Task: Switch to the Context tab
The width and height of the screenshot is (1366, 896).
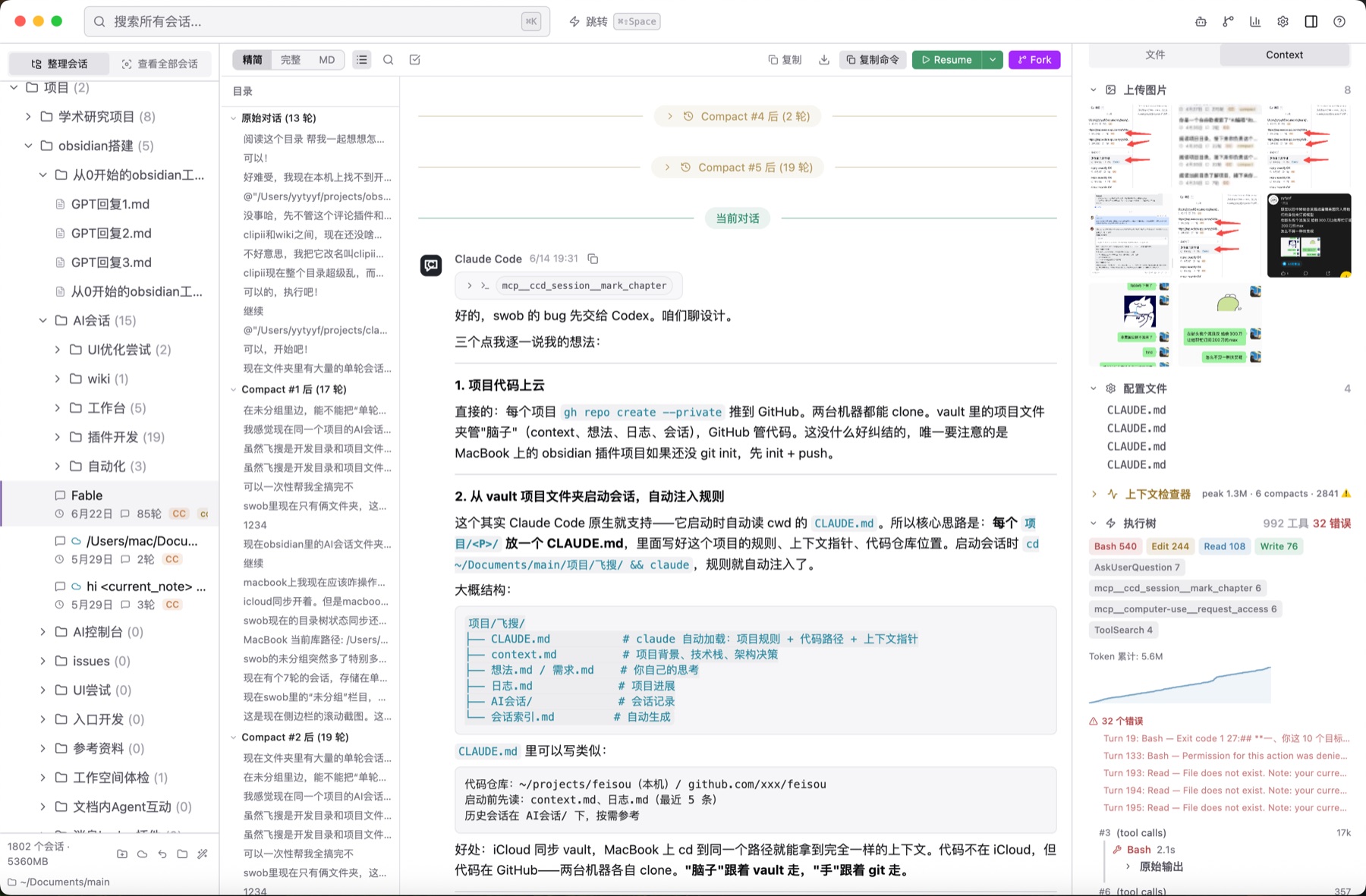Action: pyautogui.click(x=1284, y=55)
